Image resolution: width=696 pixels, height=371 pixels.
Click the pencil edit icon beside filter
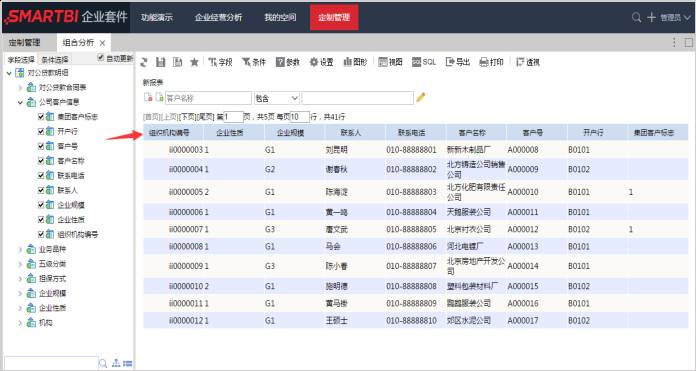[421, 97]
